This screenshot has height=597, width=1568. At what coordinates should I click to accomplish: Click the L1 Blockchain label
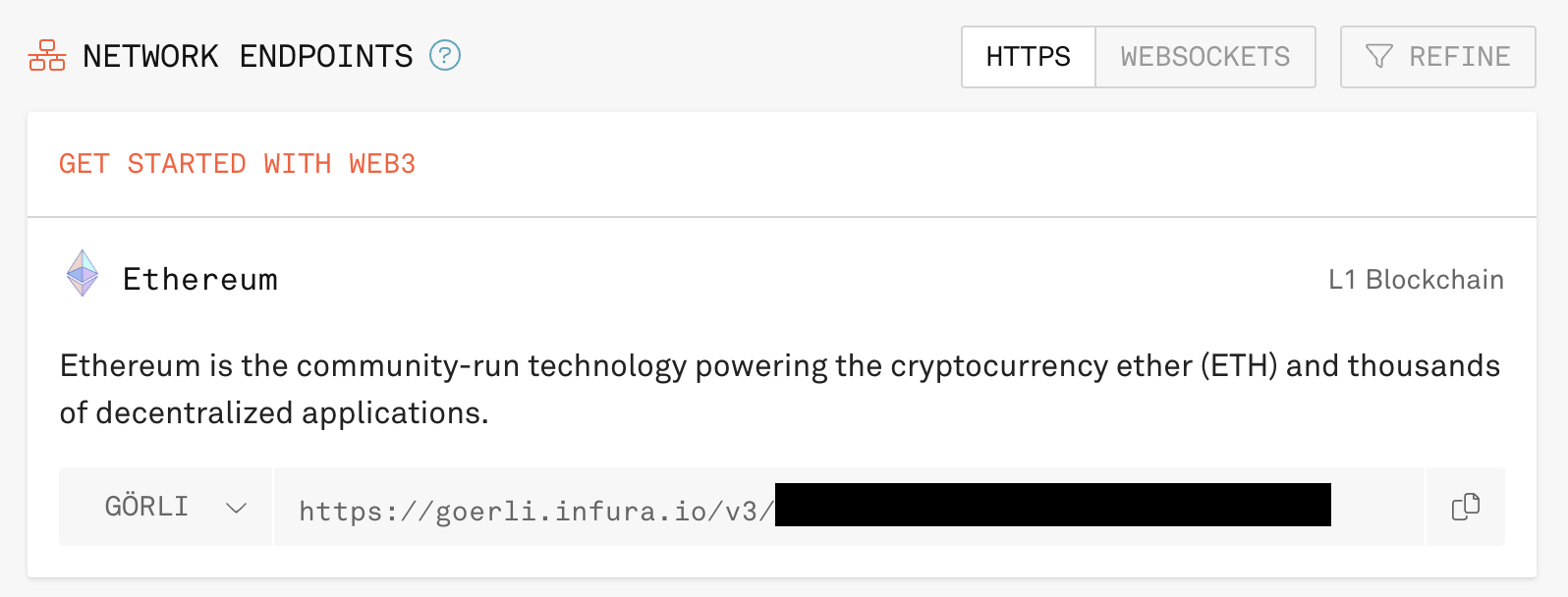[1416, 279]
